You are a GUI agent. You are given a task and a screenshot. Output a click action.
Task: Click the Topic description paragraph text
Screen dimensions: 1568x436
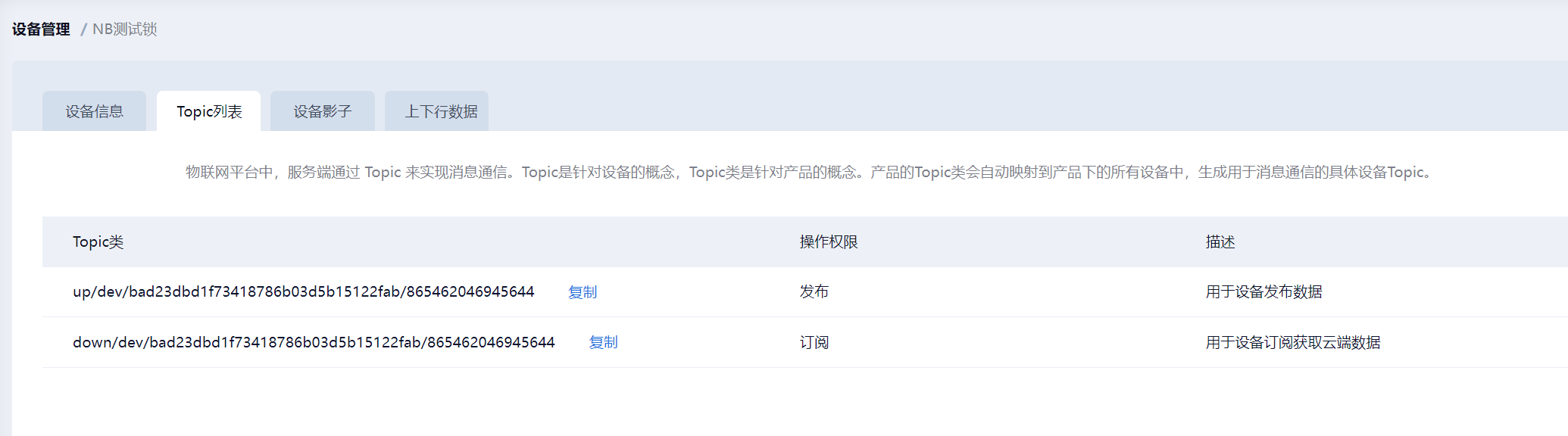click(x=808, y=173)
